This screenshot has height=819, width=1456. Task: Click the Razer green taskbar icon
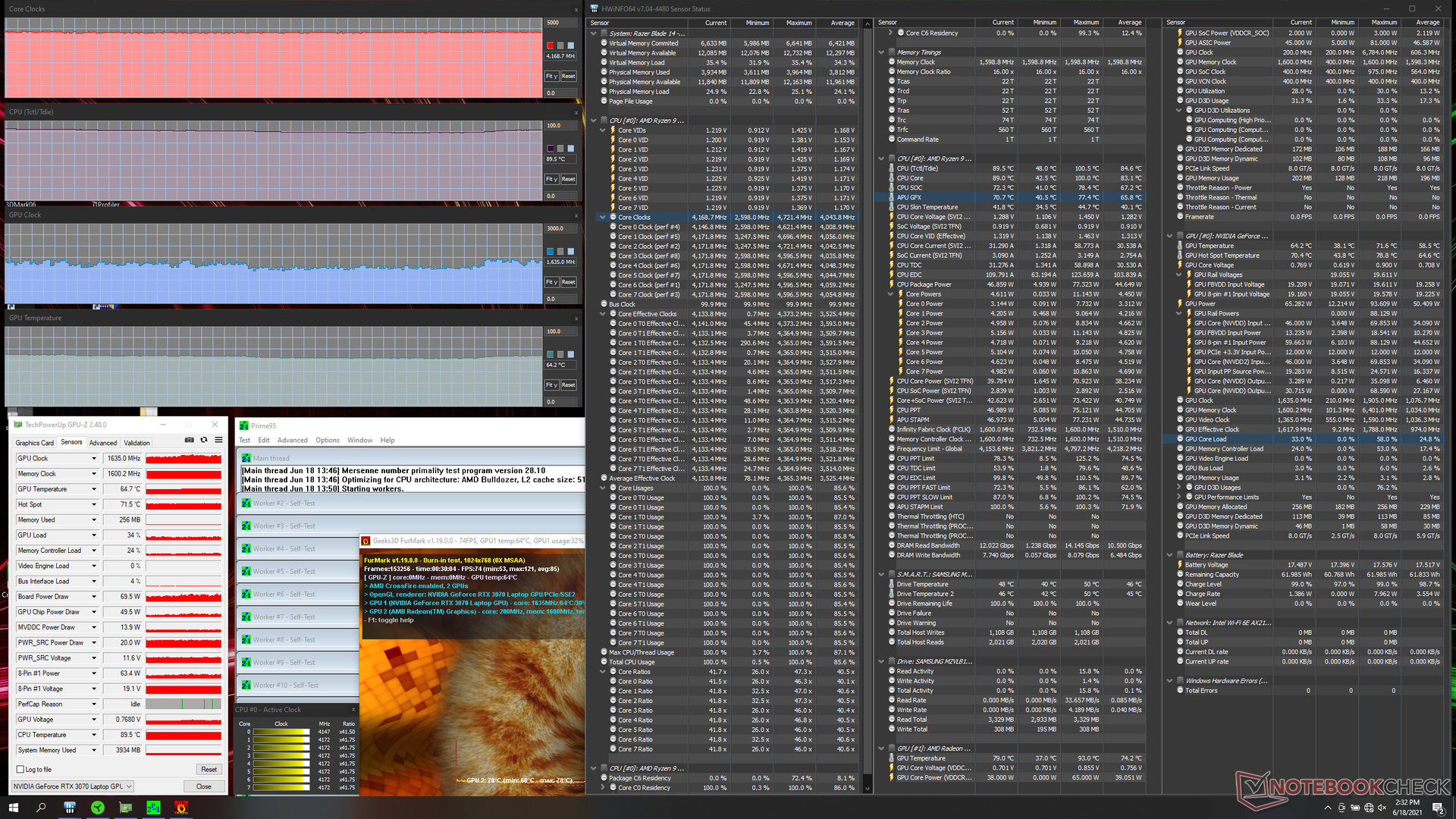coord(98,808)
